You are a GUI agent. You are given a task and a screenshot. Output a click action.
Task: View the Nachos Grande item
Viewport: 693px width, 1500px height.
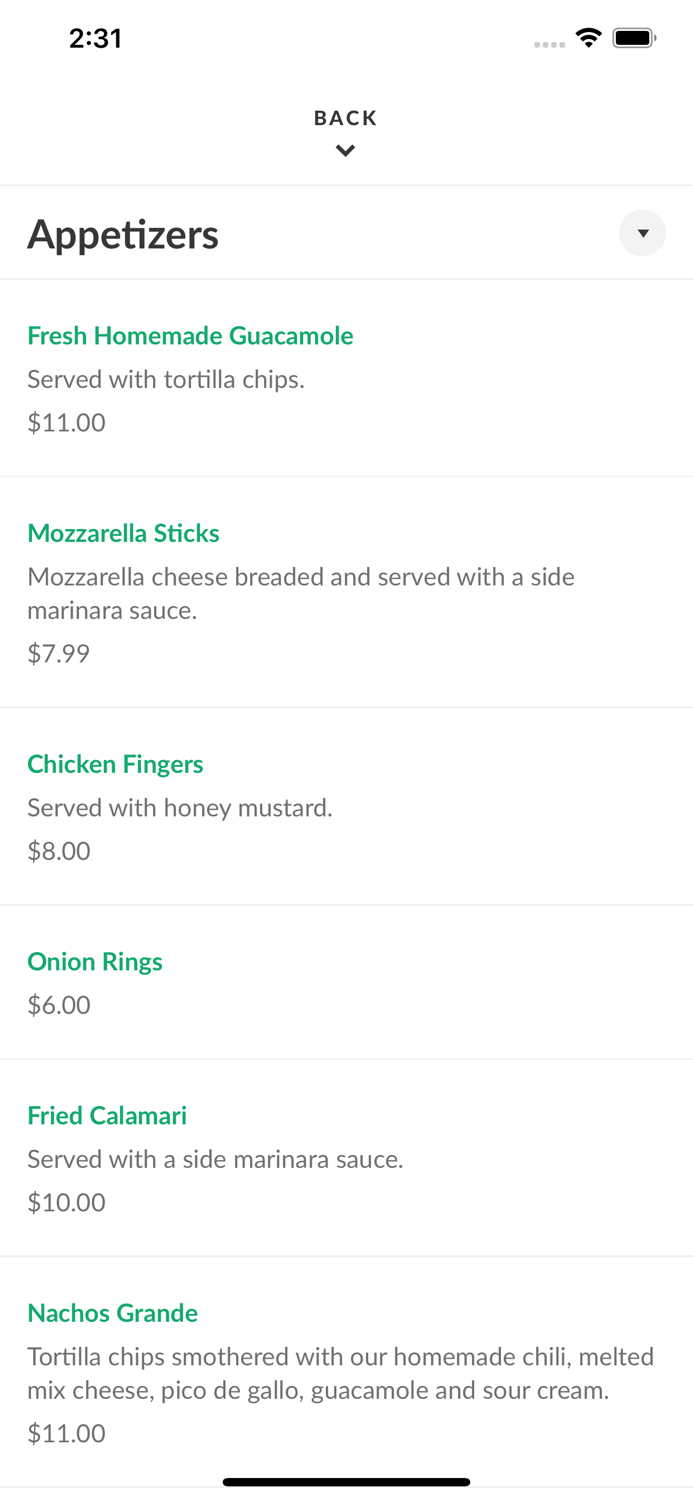coord(112,1313)
